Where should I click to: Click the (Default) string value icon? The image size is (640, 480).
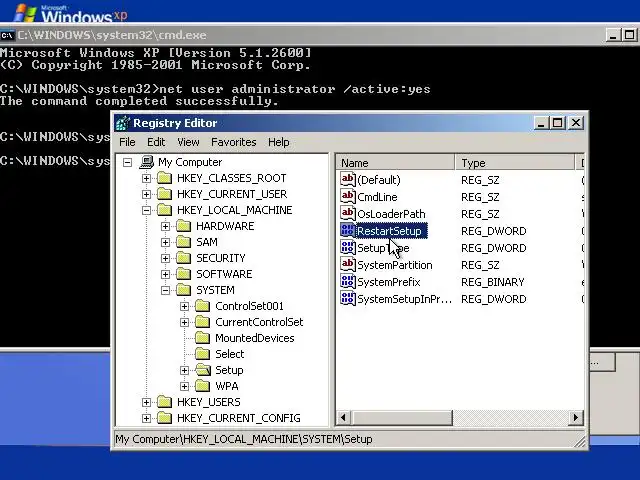coord(348,179)
